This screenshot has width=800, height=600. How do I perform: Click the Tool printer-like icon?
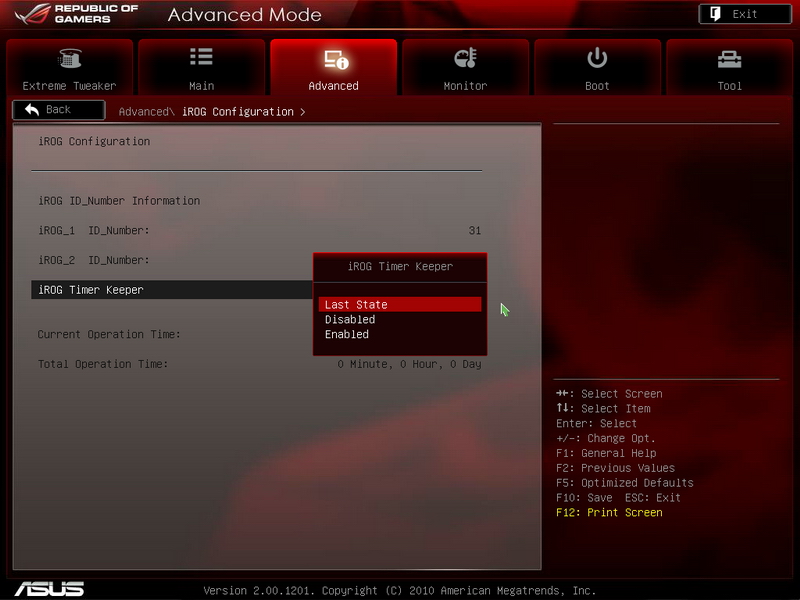click(730, 59)
